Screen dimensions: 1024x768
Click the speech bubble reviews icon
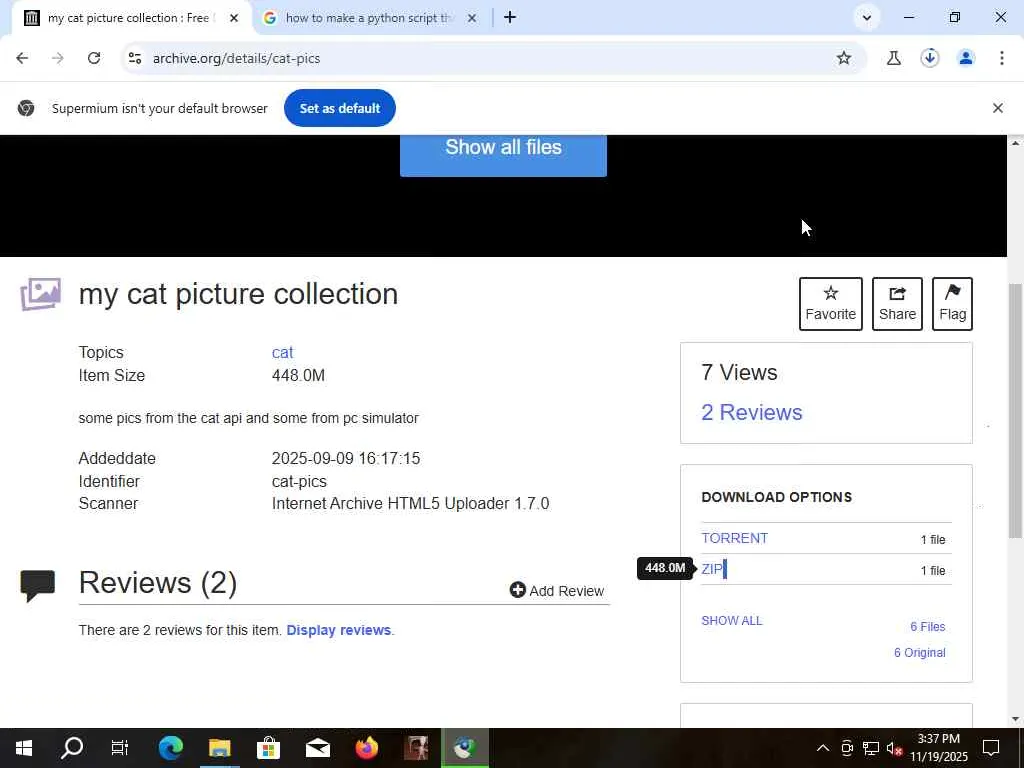coord(37,584)
